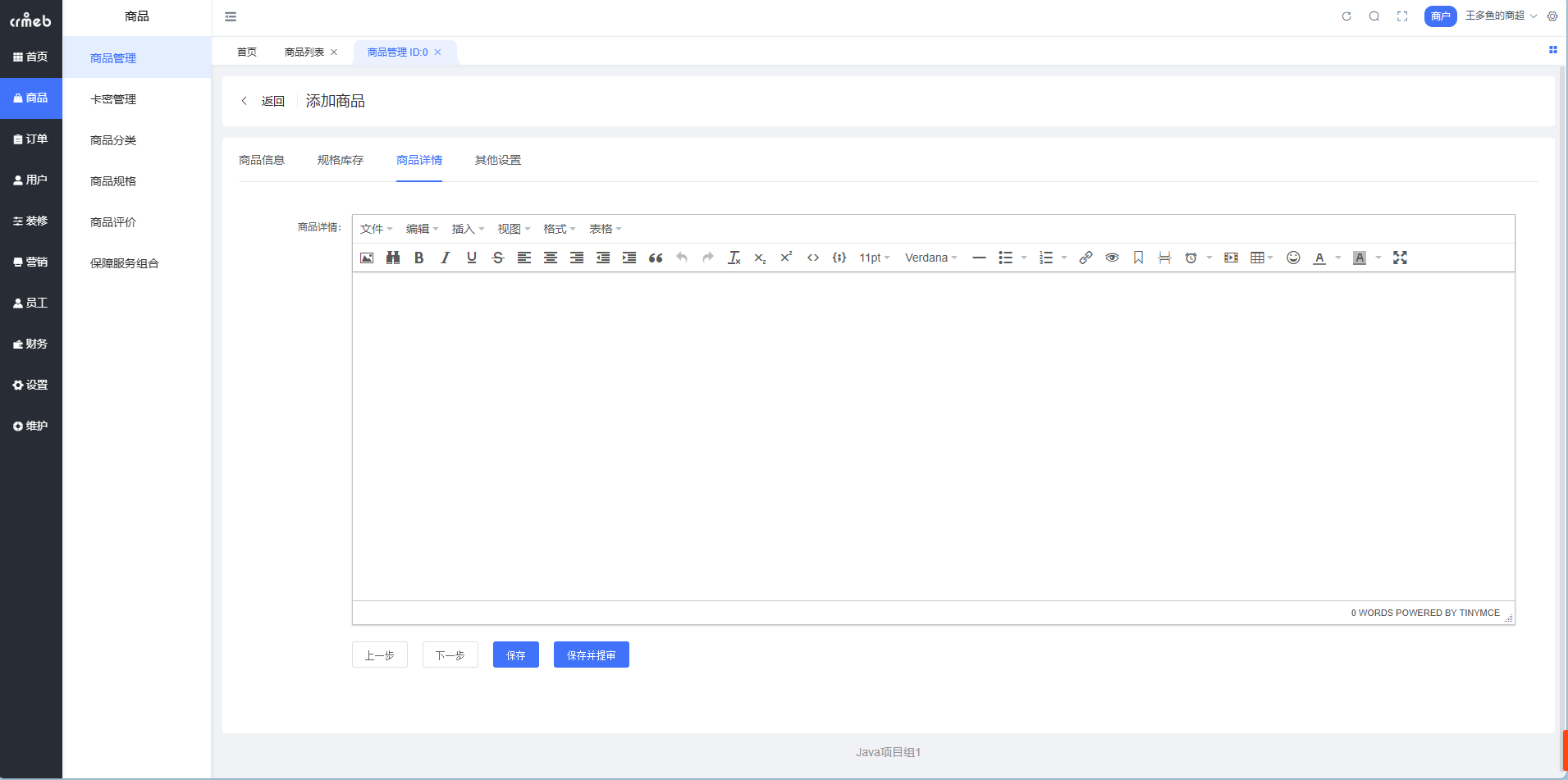The image size is (1568, 780).
Task: Toggle strikethrough formatting in the editor
Action: (x=498, y=258)
